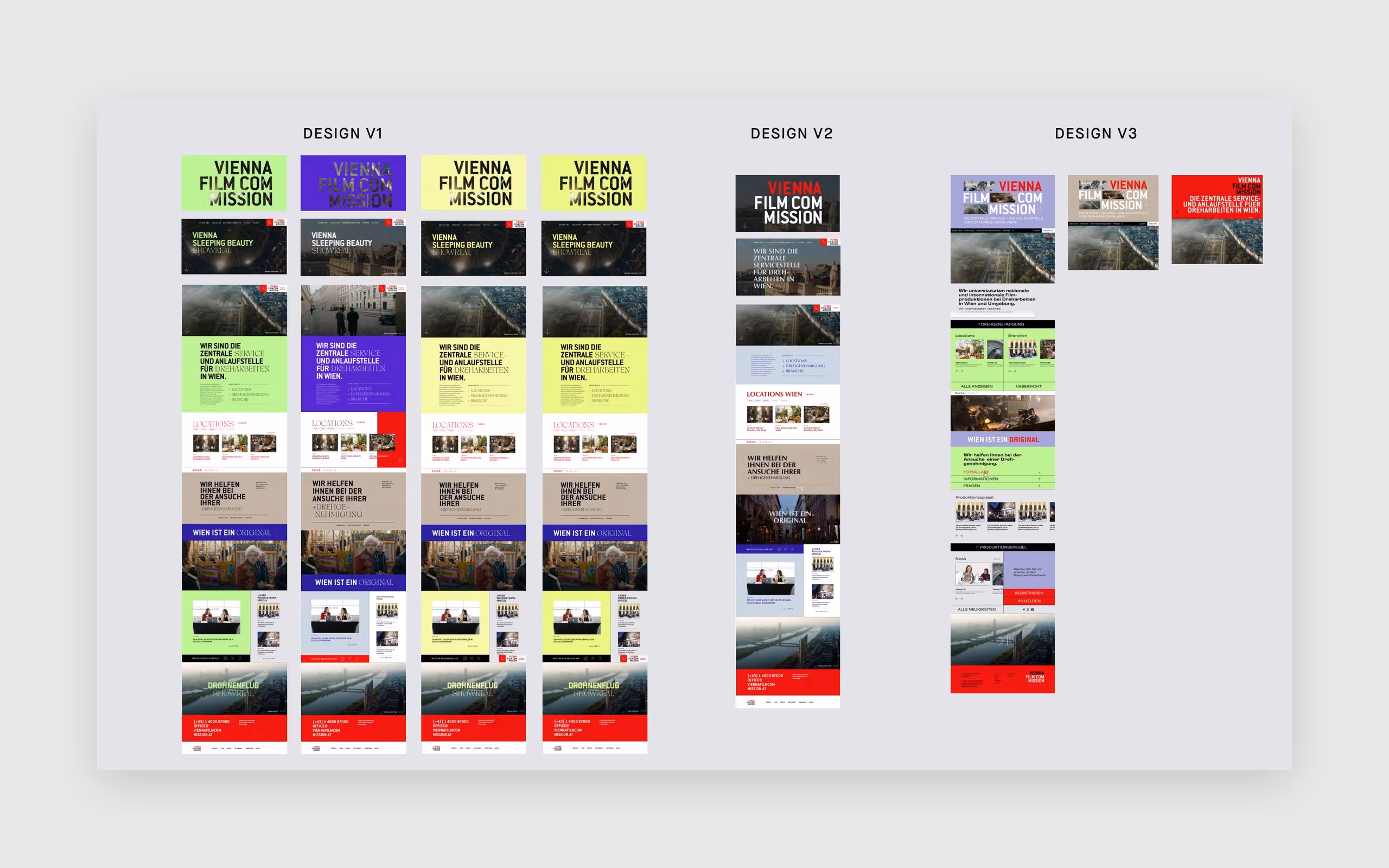Click arrows under Branchen in V3 green section
The width and height of the screenshot is (1389, 868).
(x=1012, y=371)
